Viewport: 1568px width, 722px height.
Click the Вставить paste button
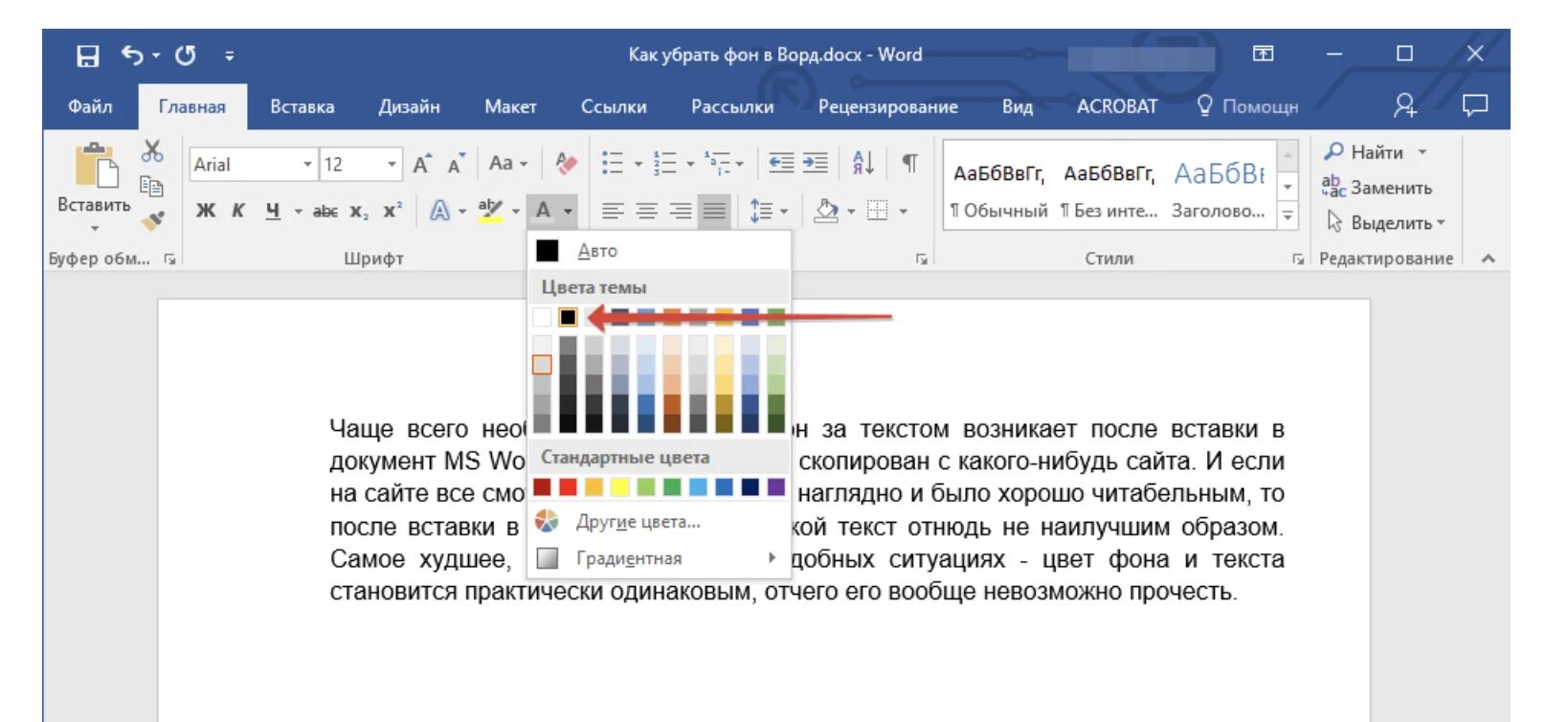(94, 188)
